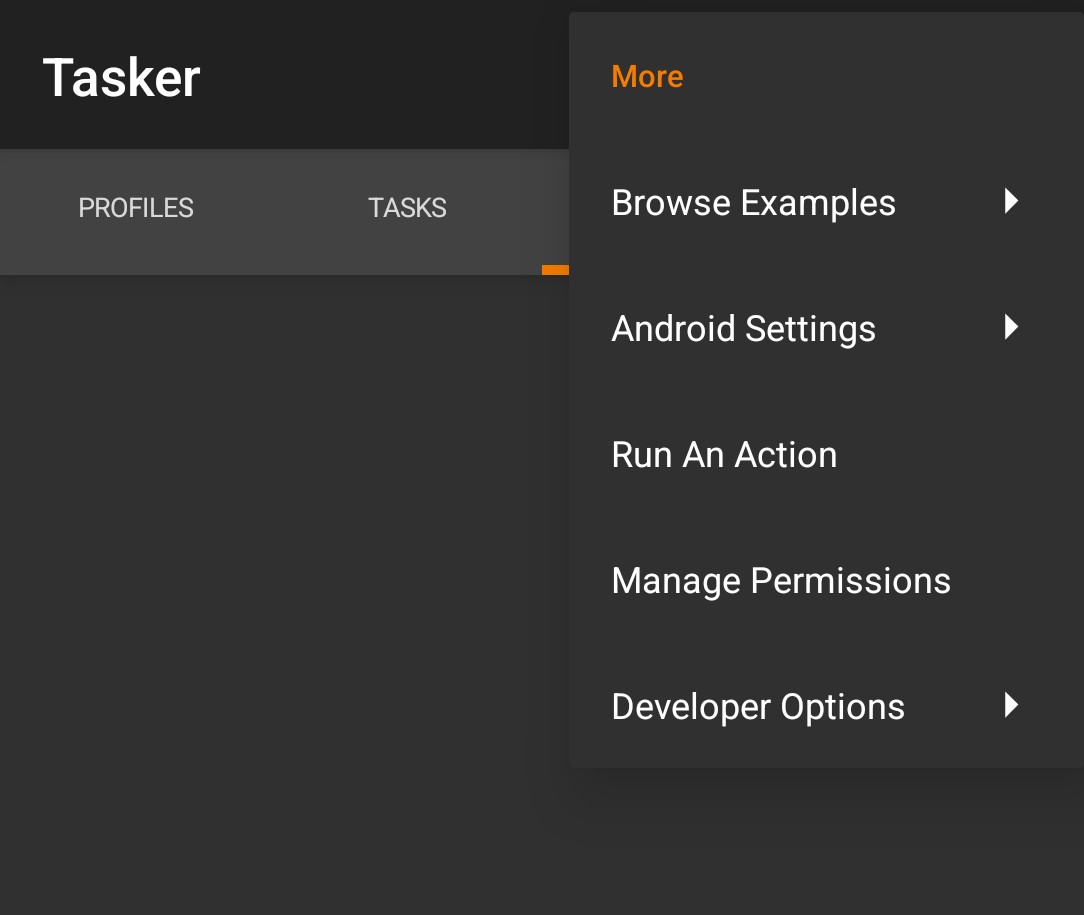This screenshot has width=1084, height=915.
Task: Click the Tasker app title
Action: point(122,77)
